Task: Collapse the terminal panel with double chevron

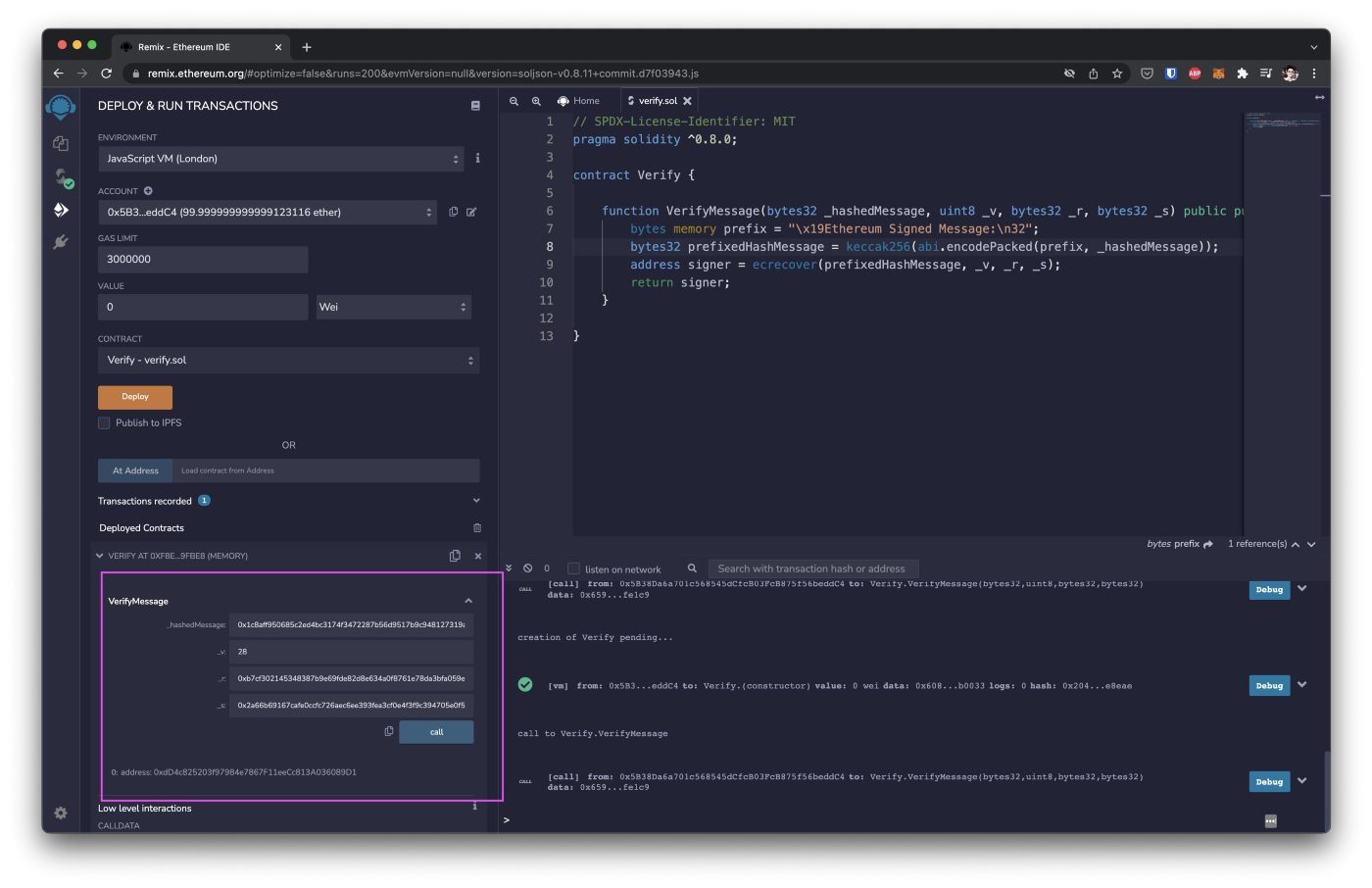Action: pyautogui.click(x=509, y=568)
